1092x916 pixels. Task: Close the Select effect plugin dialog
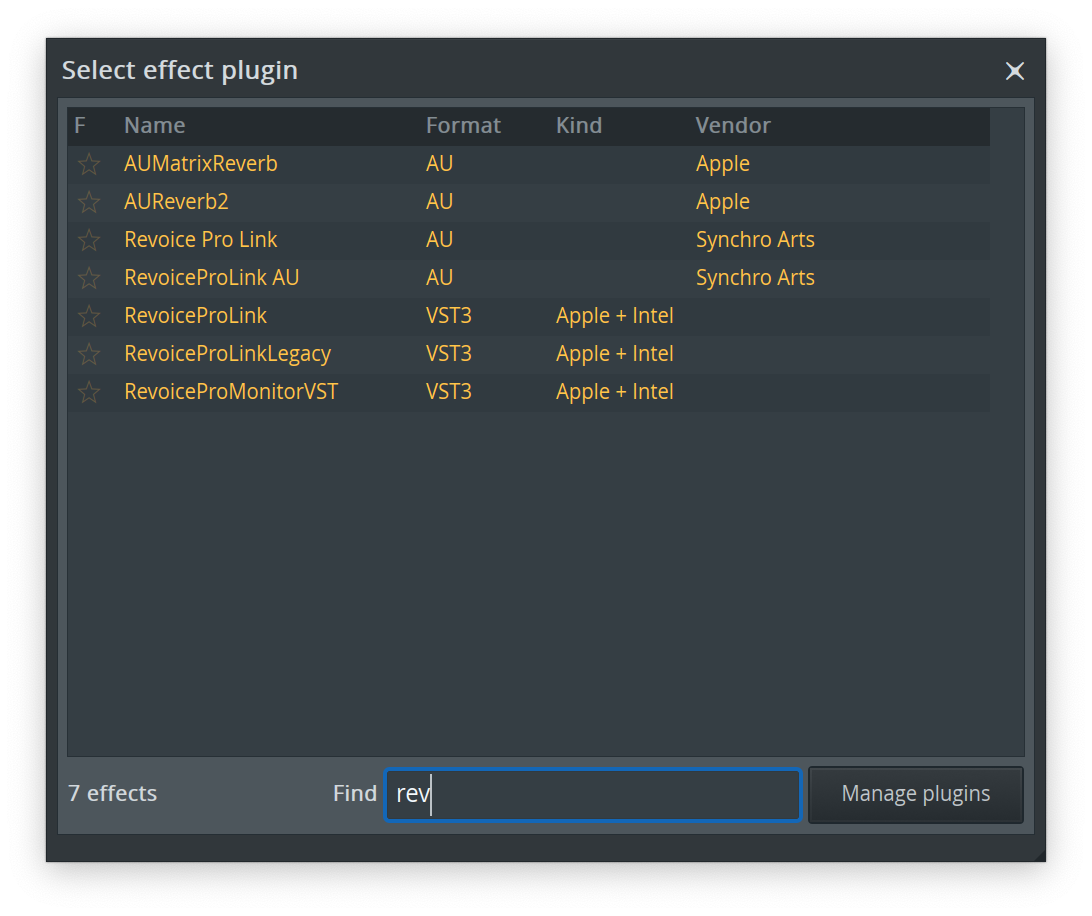(1014, 71)
